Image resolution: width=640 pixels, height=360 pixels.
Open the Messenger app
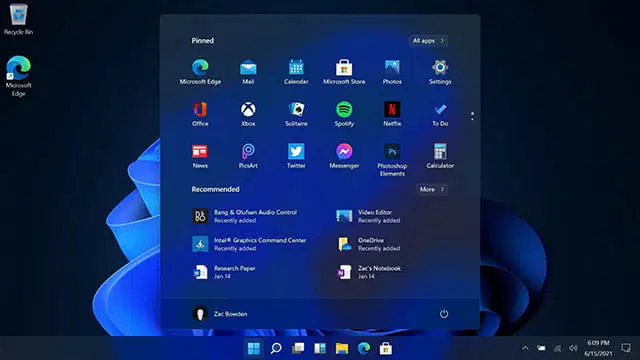pyautogui.click(x=344, y=156)
